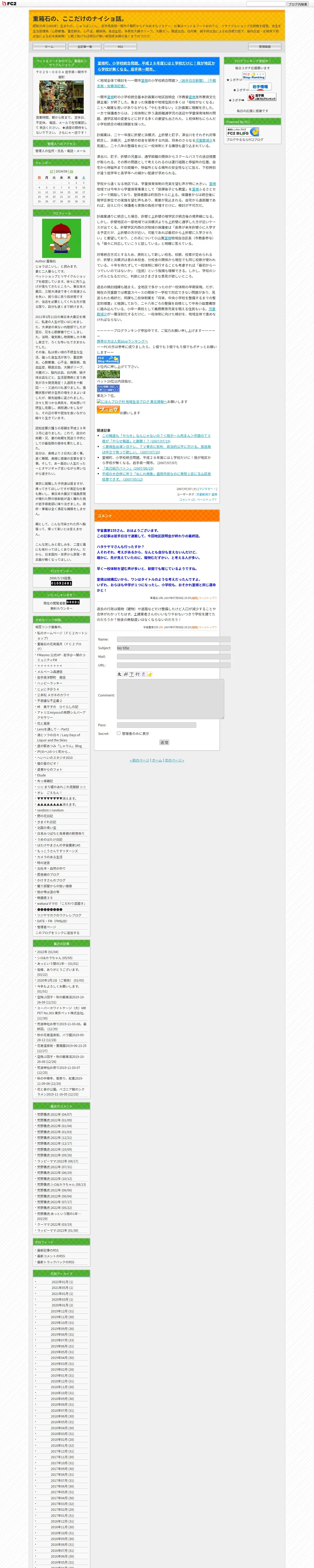The width and height of the screenshot is (314, 1568).
Task: Focus the blog search field at top
Action: [266, 4]
